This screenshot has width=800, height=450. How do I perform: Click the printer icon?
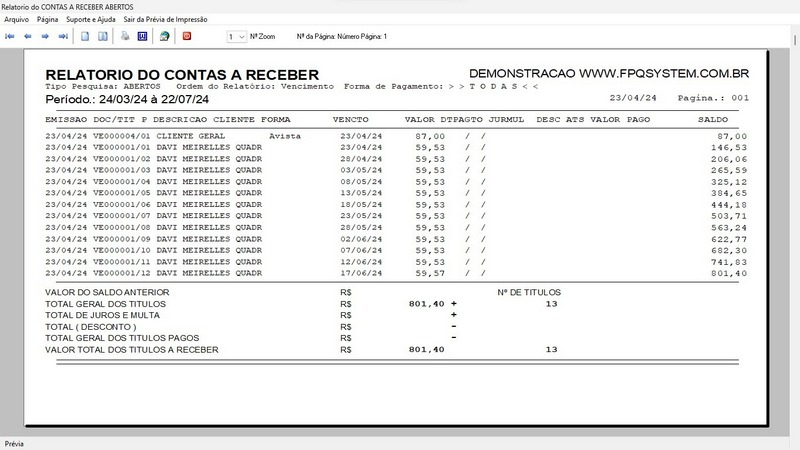(125, 36)
